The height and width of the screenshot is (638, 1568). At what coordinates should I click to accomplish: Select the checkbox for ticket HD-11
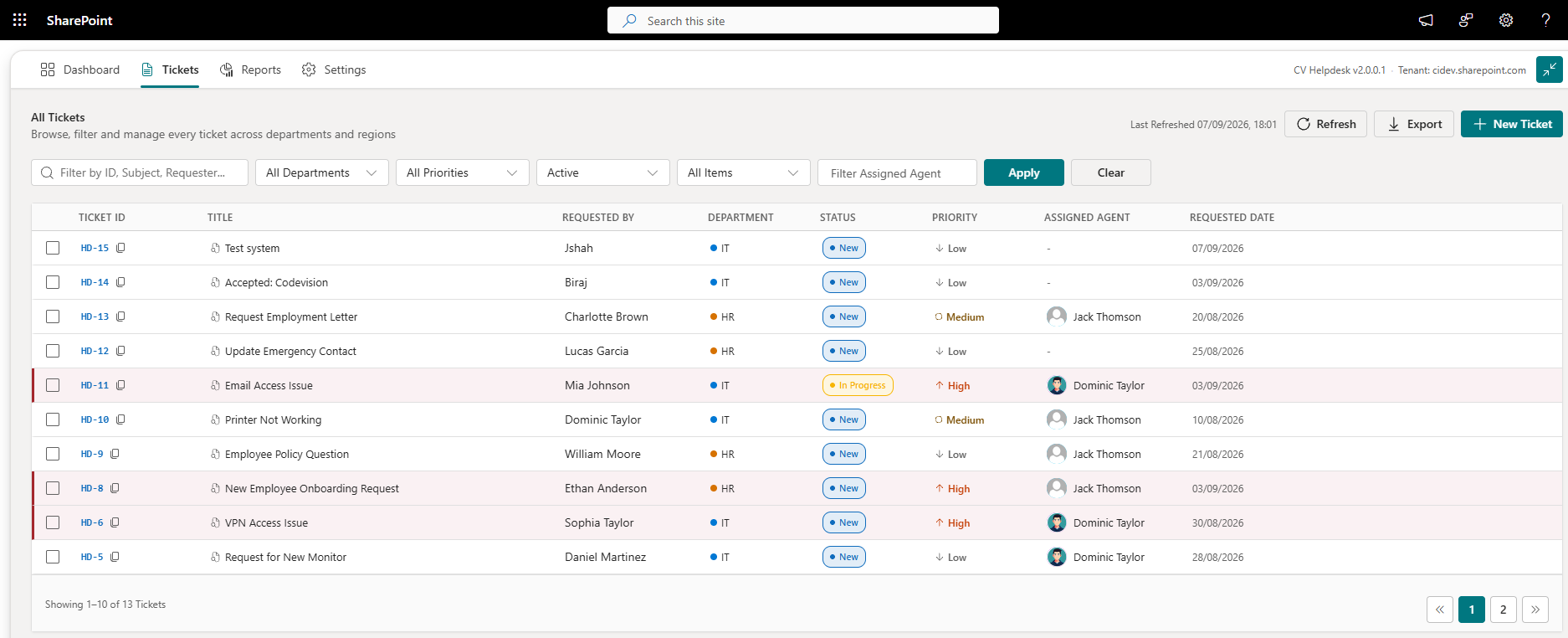pyautogui.click(x=53, y=385)
